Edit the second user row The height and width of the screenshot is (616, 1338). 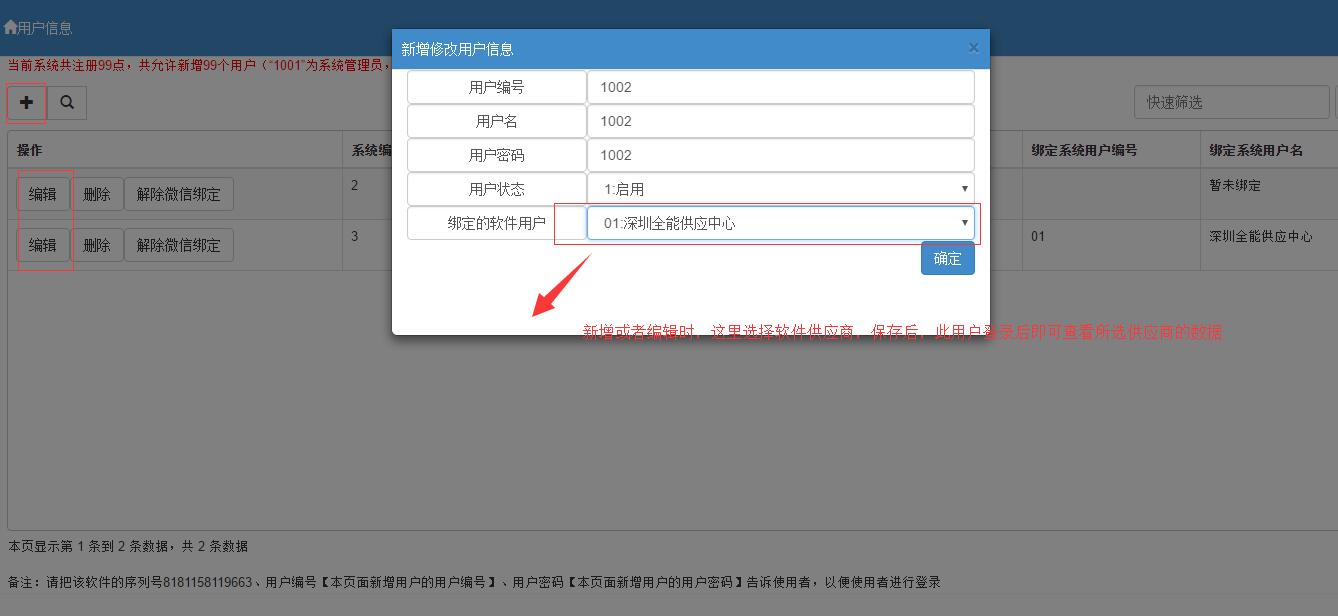pos(43,245)
